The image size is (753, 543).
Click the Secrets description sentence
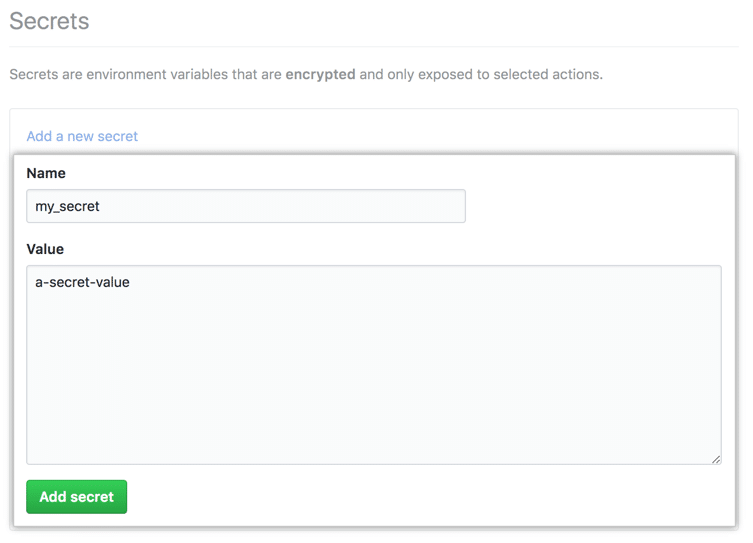pos(306,74)
